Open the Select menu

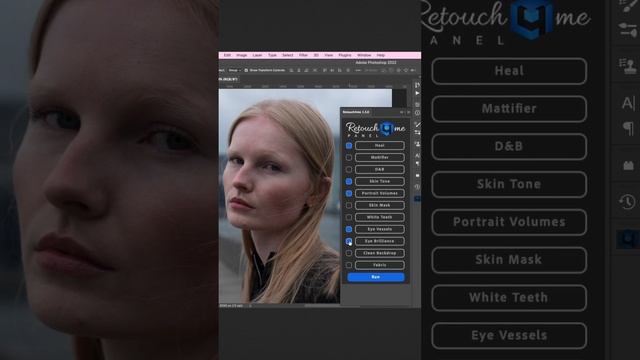[287, 55]
